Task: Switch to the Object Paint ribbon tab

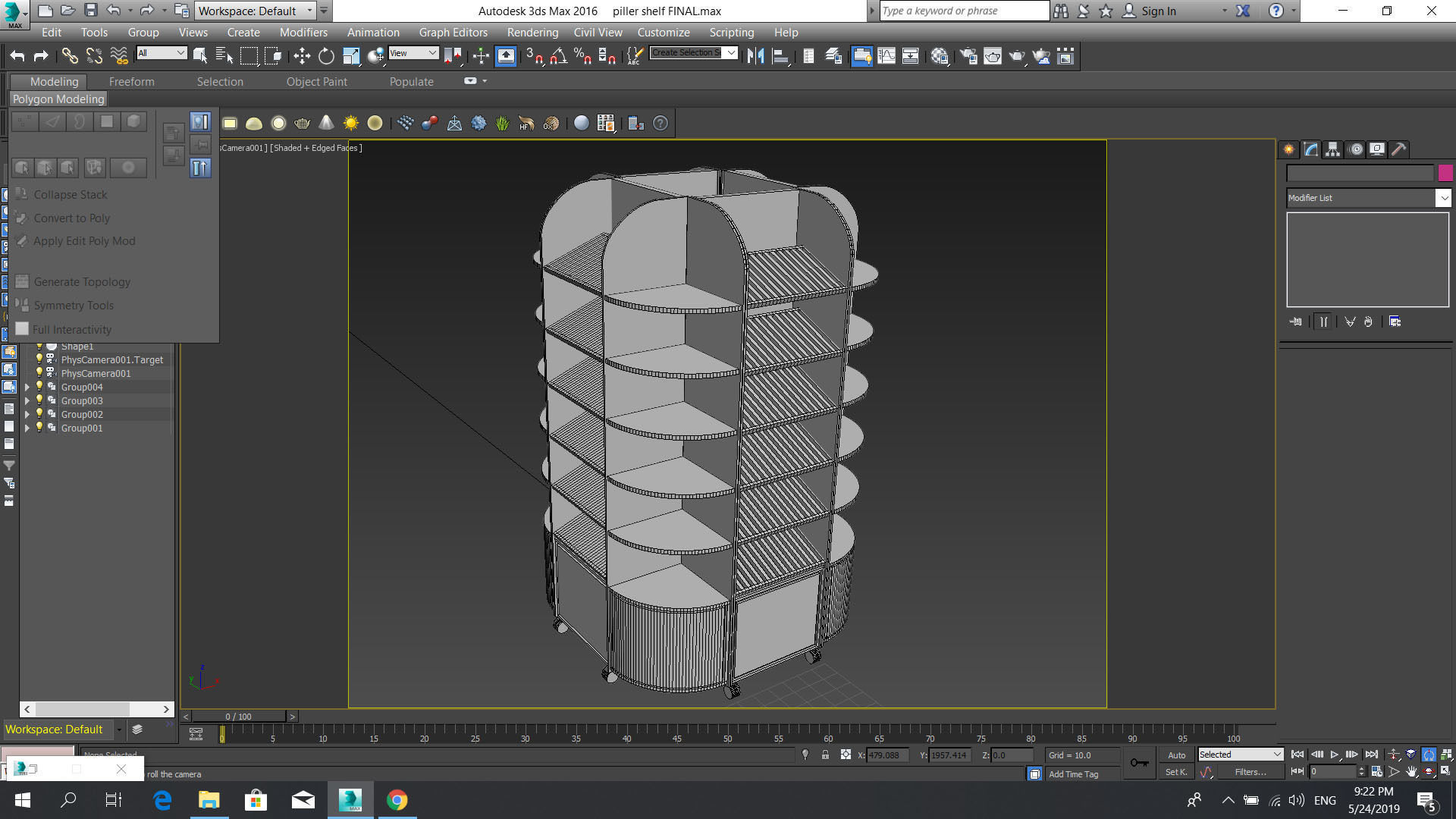Action: pyautogui.click(x=316, y=82)
